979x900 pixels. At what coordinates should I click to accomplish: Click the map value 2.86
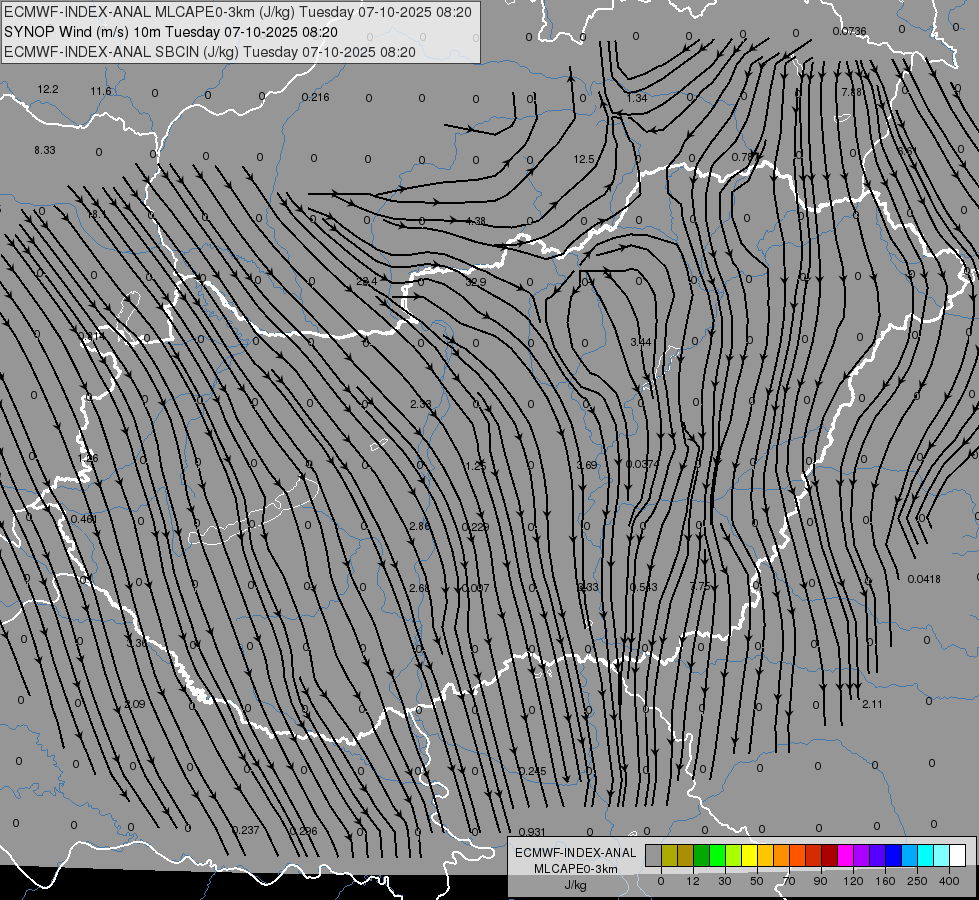pos(420,526)
